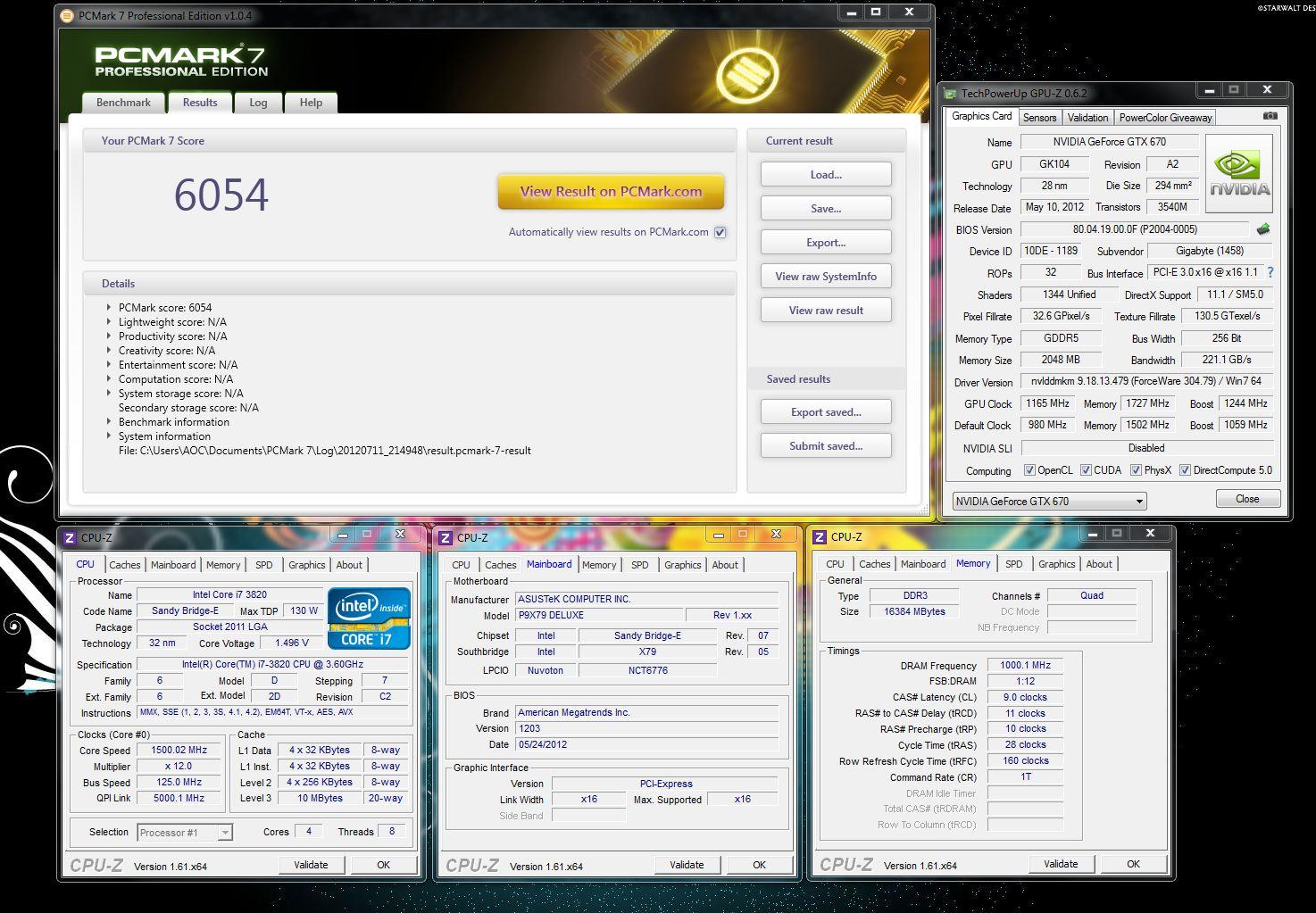The height and width of the screenshot is (913, 1316).
Task: Open the PCMark Help tab
Action: (x=311, y=103)
